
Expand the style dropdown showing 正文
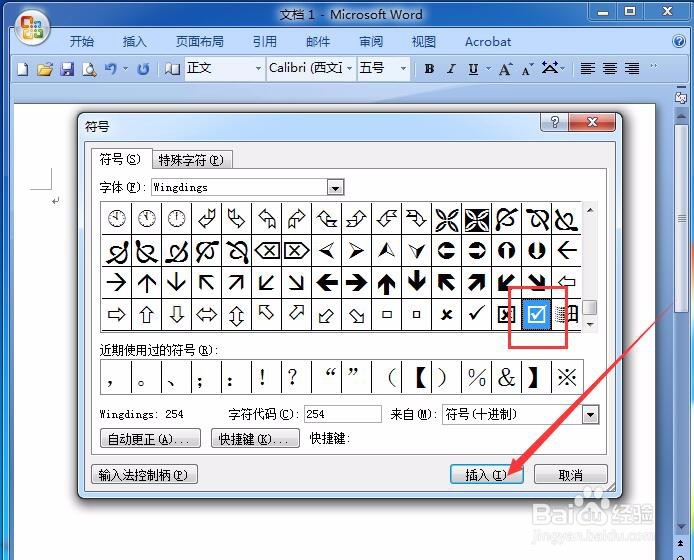[258, 69]
